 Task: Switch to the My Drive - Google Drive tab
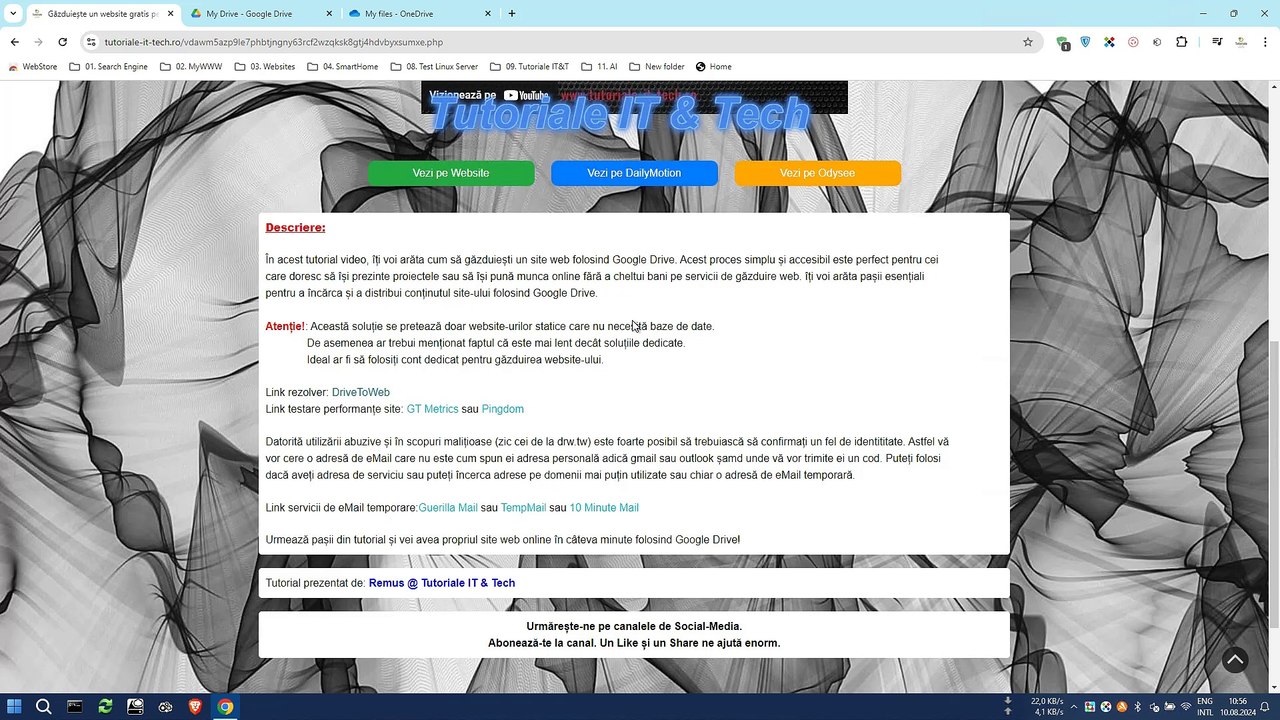click(262, 14)
